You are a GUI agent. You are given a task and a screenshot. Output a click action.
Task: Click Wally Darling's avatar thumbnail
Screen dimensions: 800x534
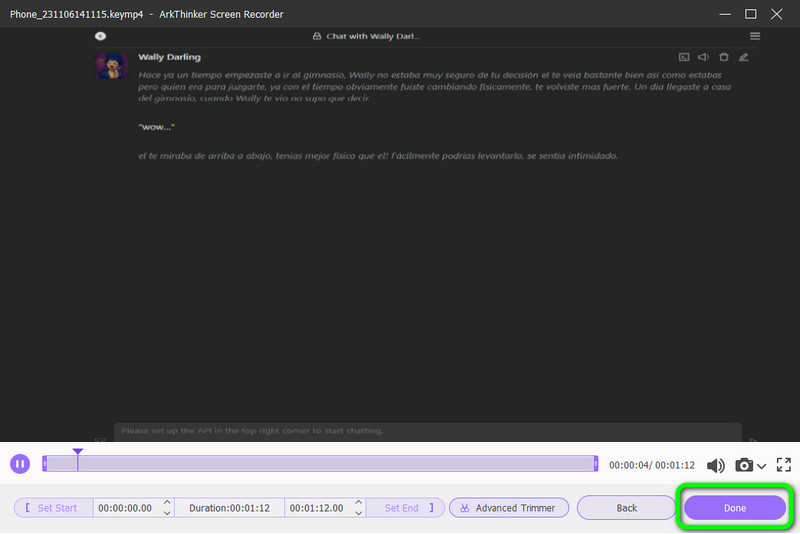112,65
